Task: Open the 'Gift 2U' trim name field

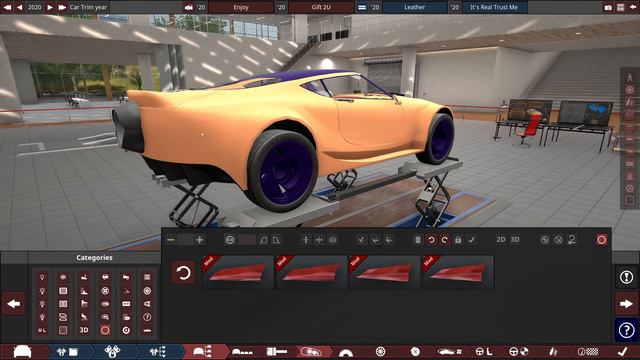Action: tap(321, 7)
